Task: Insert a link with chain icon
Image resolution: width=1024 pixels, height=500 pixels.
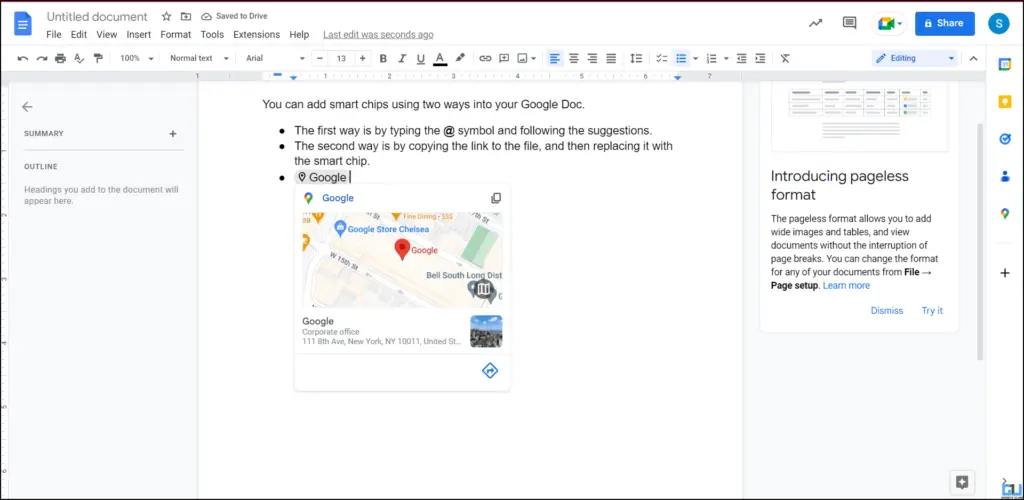Action: click(485, 58)
